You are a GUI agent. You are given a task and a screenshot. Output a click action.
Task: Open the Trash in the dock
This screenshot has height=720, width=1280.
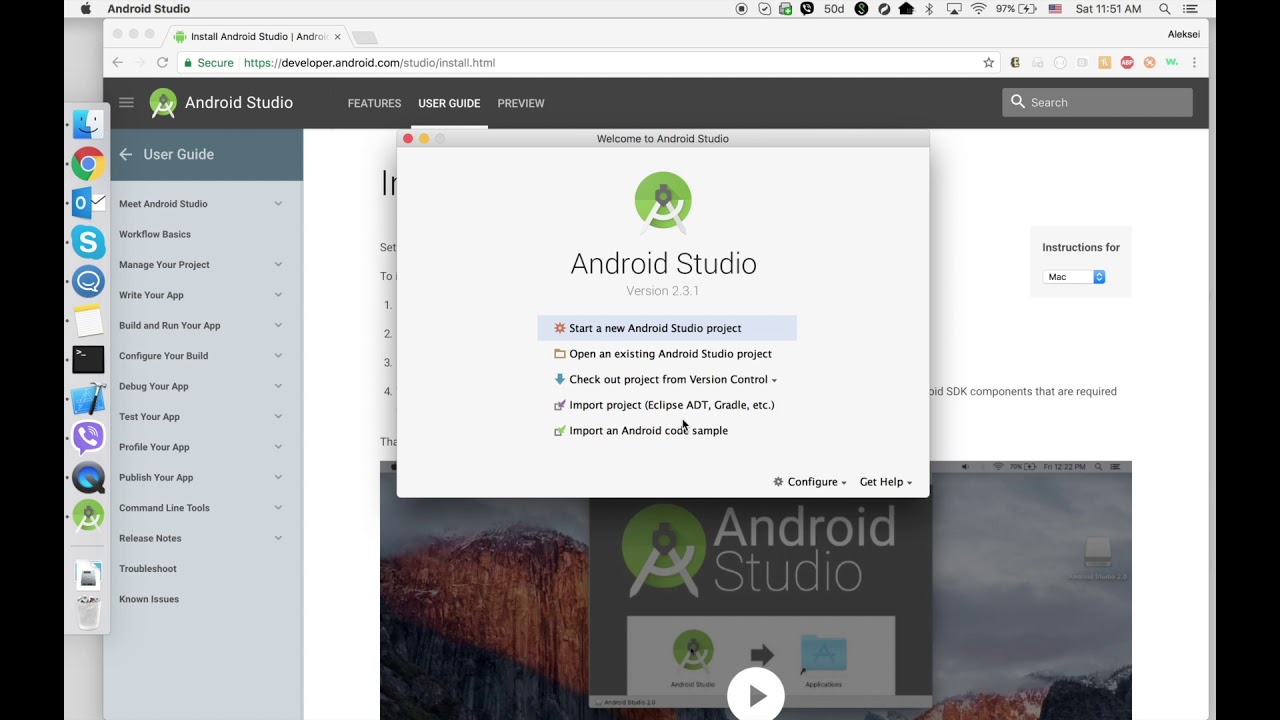tap(88, 611)
